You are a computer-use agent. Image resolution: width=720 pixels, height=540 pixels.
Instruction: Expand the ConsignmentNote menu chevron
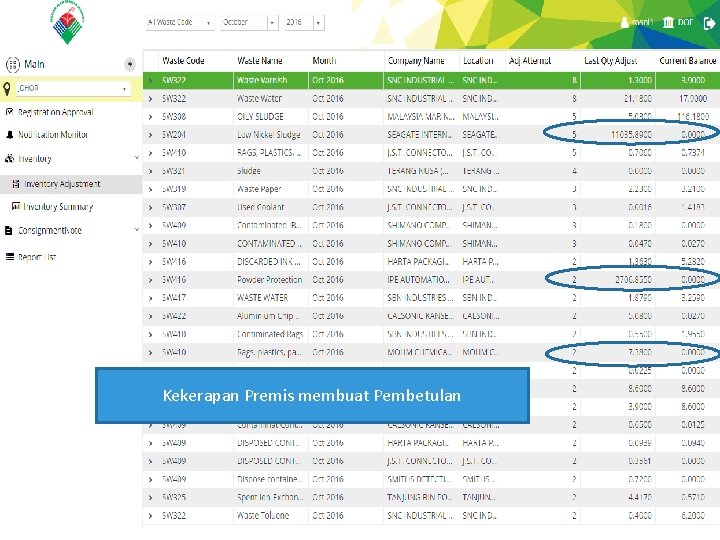pos(136,230)
